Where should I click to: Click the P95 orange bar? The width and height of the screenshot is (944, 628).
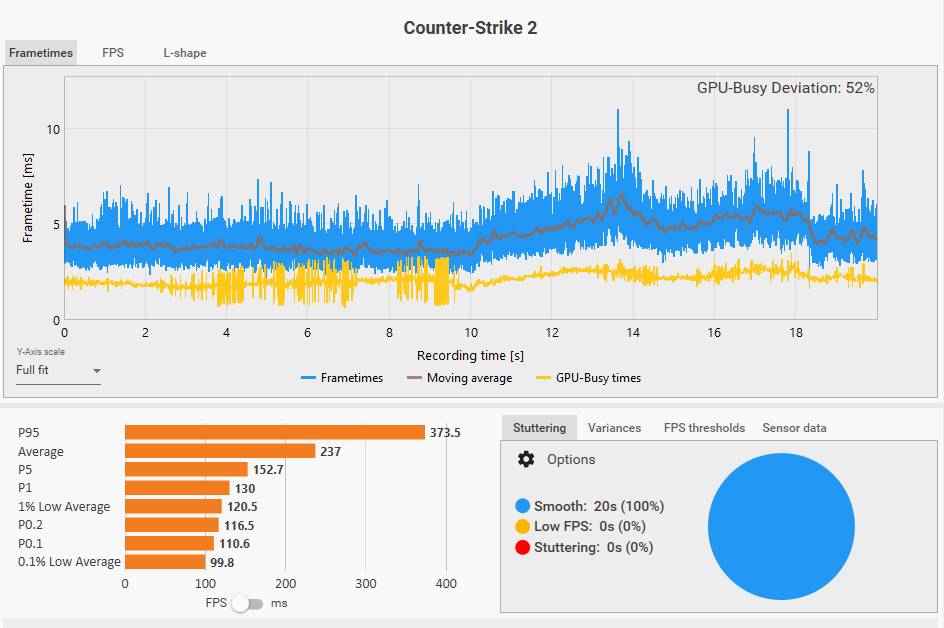tap(274, 432)
